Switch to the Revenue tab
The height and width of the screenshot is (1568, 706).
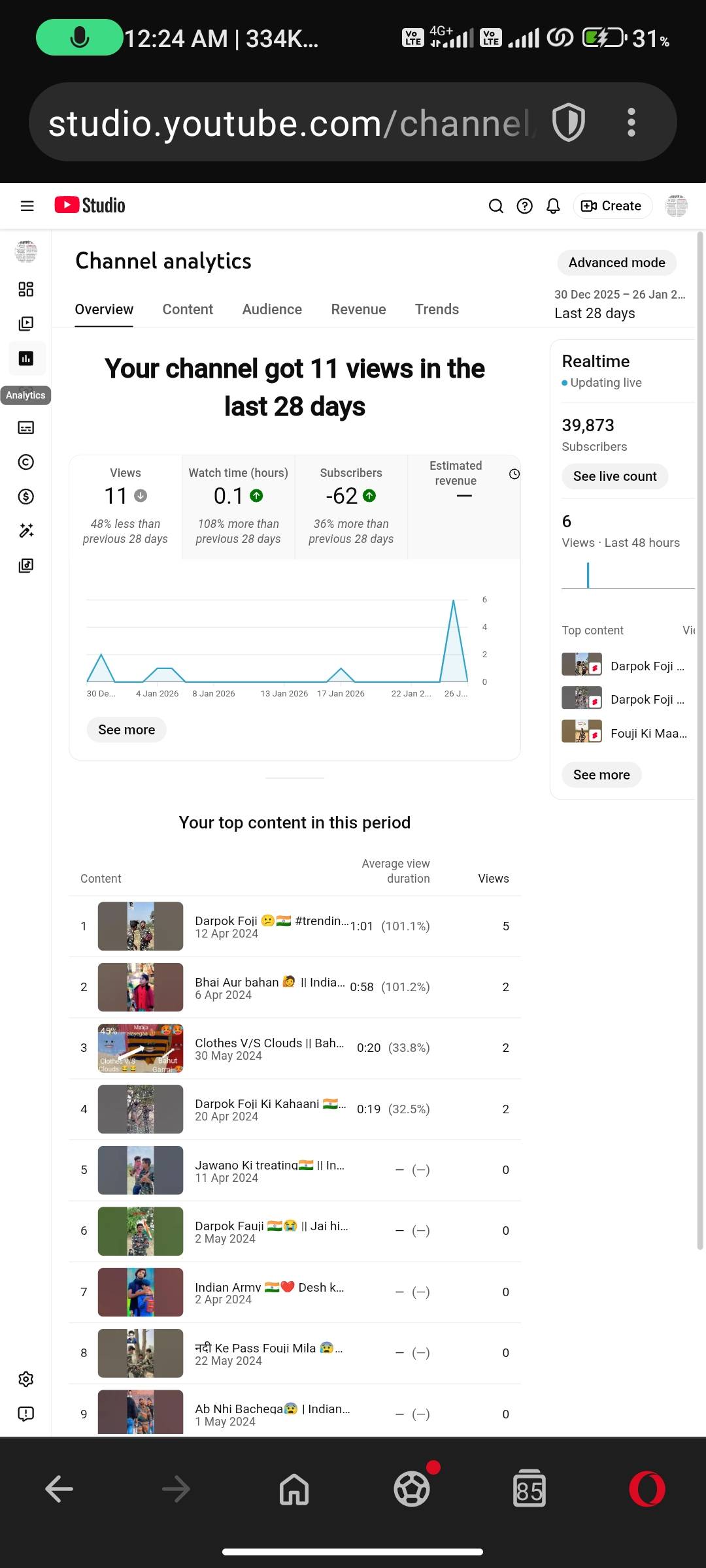tap(358, 309)
